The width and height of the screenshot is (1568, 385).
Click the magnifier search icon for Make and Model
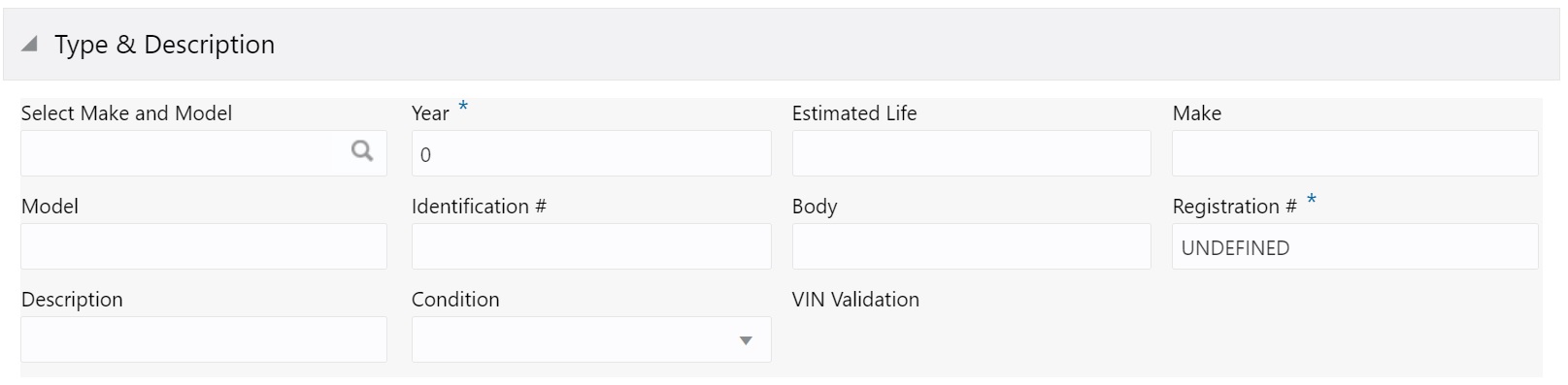point(362,151)
